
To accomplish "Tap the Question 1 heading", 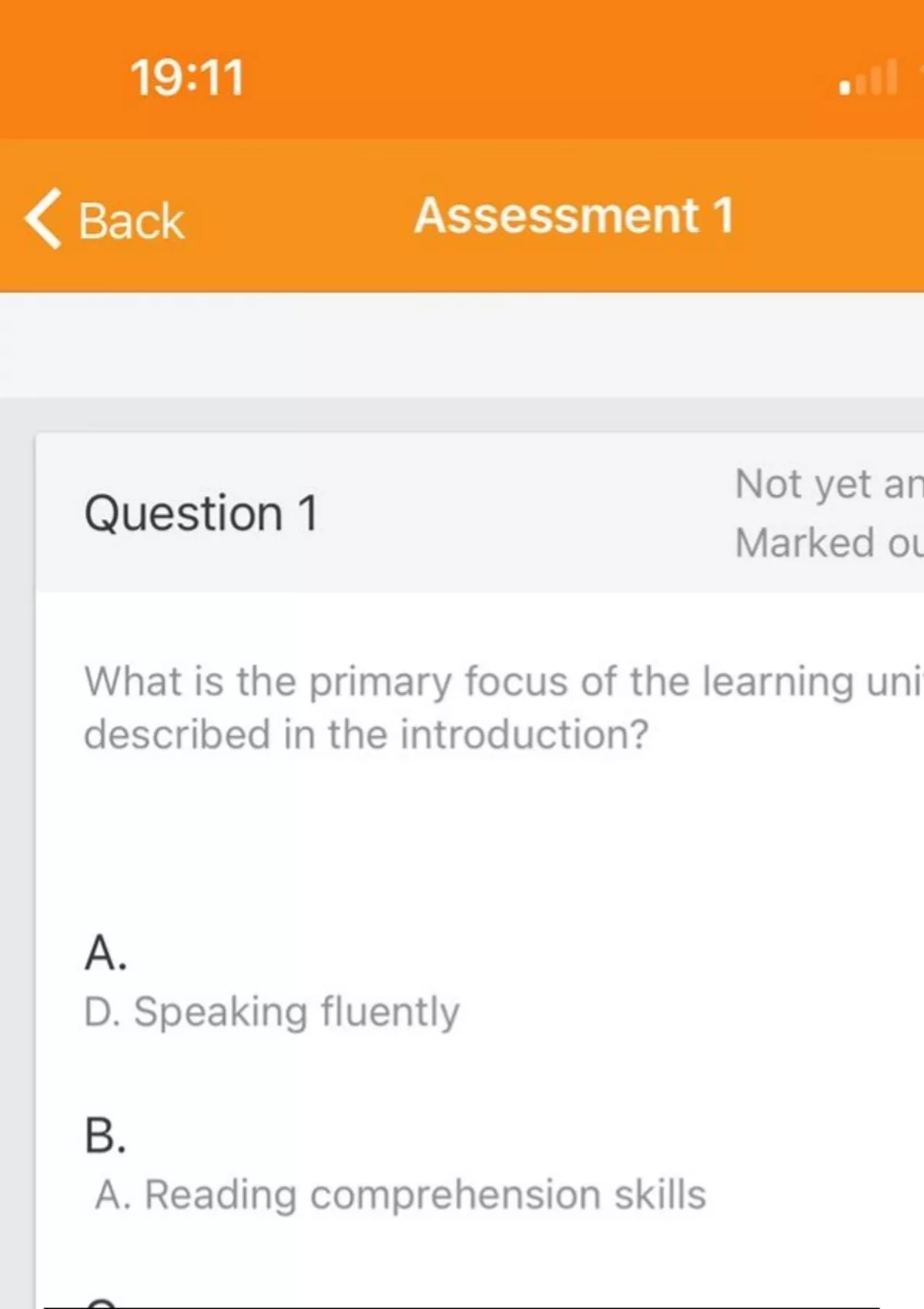I will (x=201, y=513).
